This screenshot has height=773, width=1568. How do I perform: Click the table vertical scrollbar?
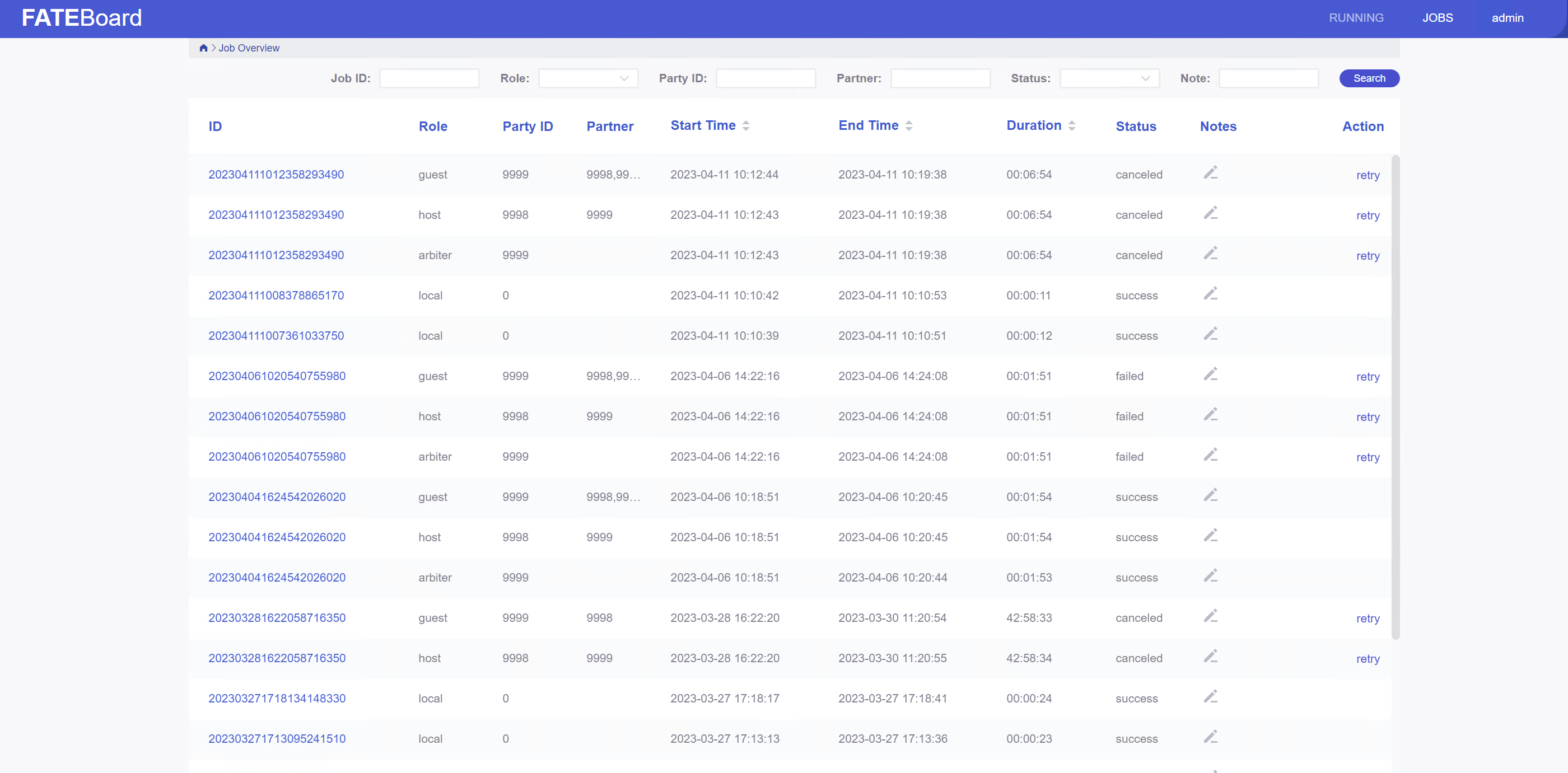pos(1395,397)
